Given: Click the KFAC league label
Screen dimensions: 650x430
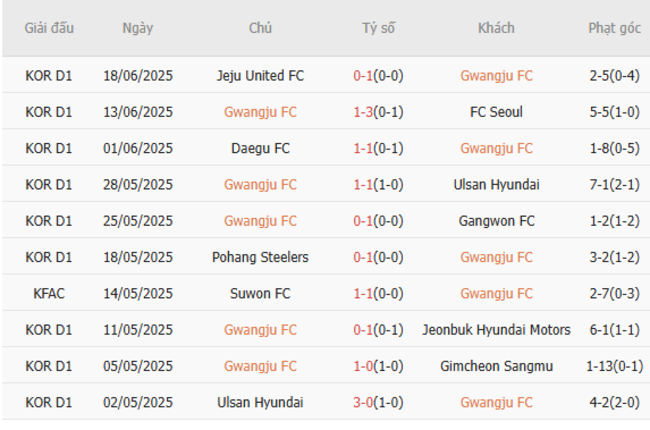Looking at the screenshot, I should click(x=50, y=293).
